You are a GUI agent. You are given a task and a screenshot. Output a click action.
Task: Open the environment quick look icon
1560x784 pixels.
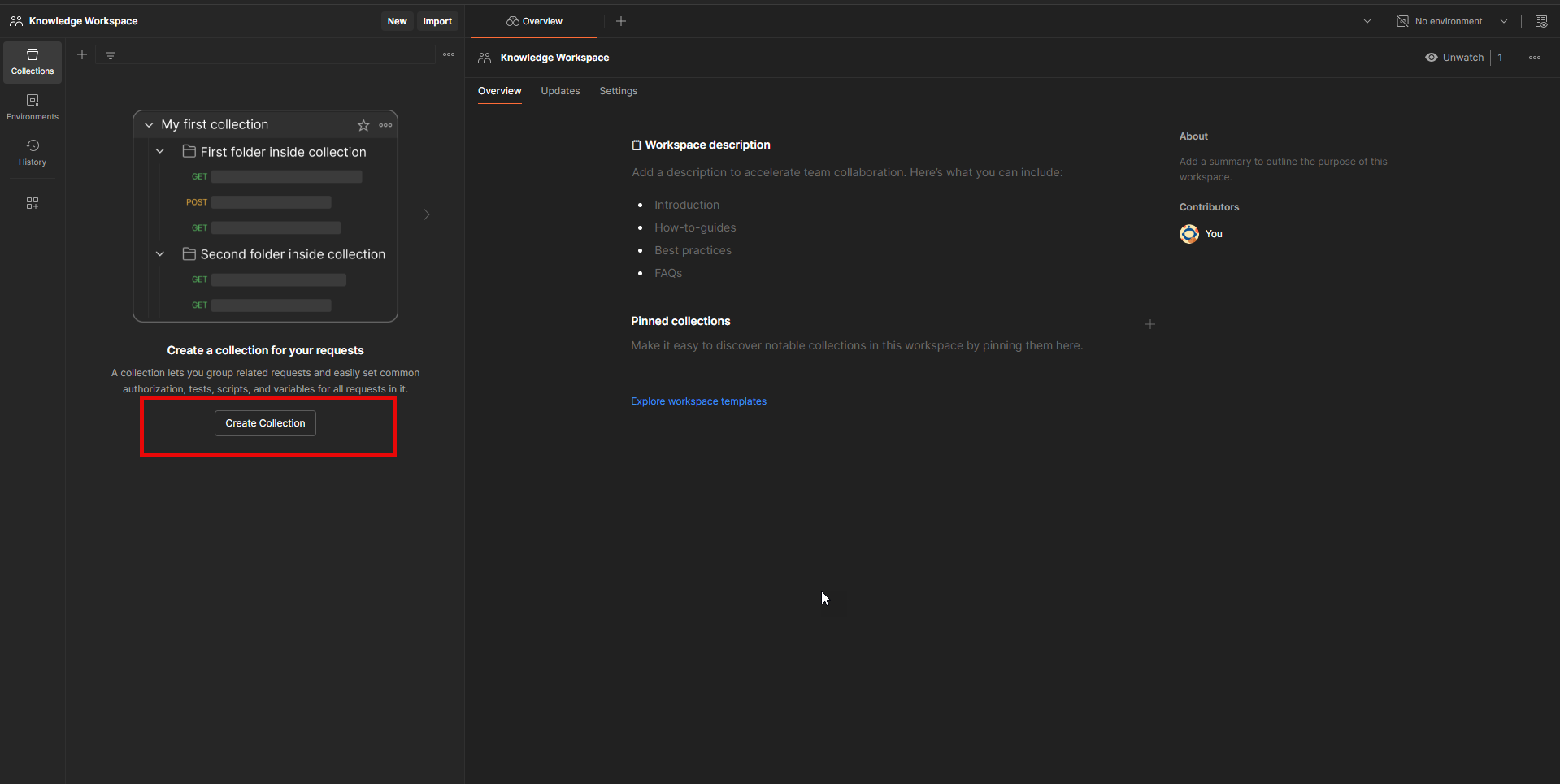pos(1541,21)
